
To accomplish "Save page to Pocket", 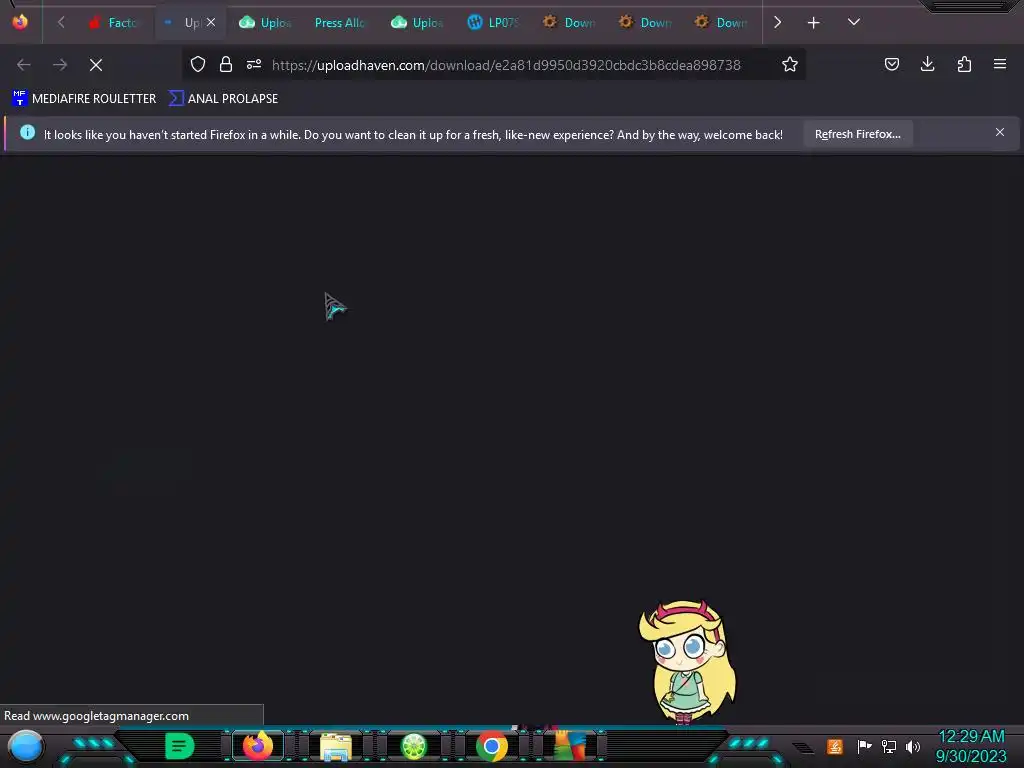I will tap(891, 64).
